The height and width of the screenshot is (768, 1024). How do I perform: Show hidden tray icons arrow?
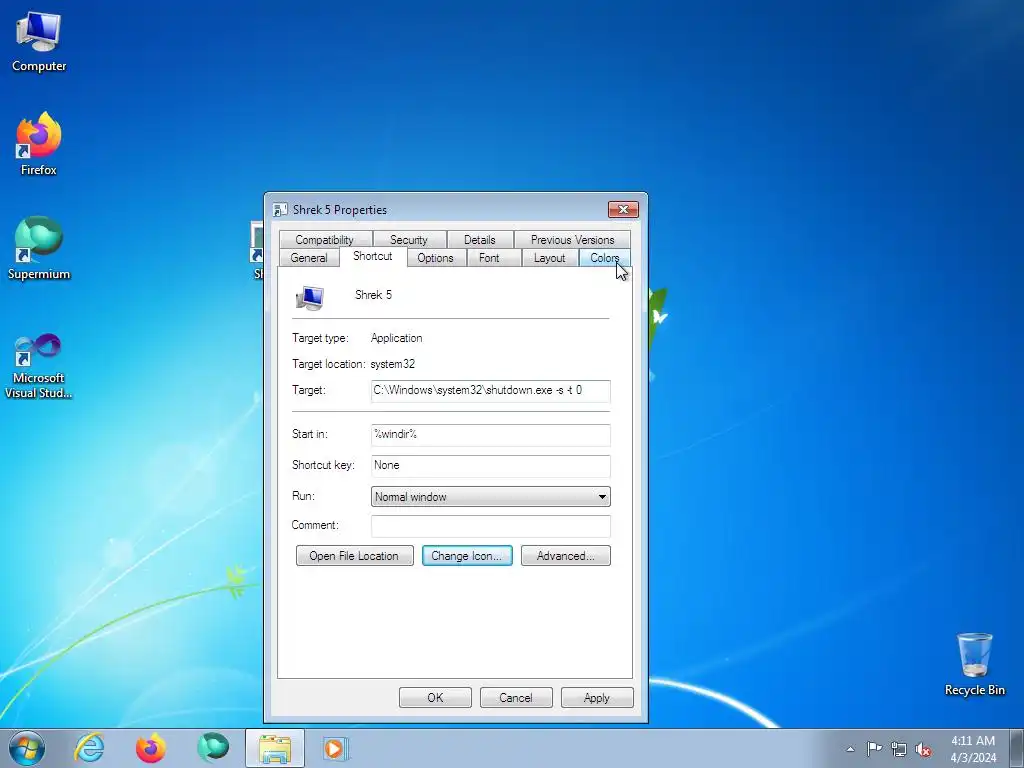(850, 749)
